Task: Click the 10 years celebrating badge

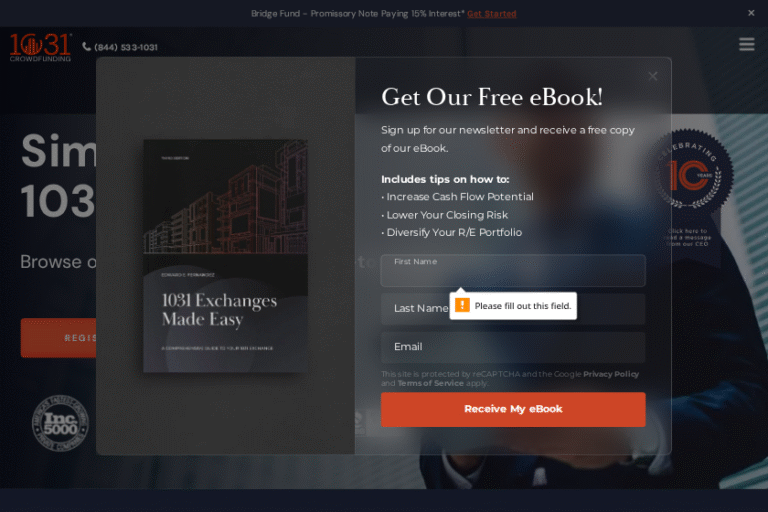Action: coord(690,171)
